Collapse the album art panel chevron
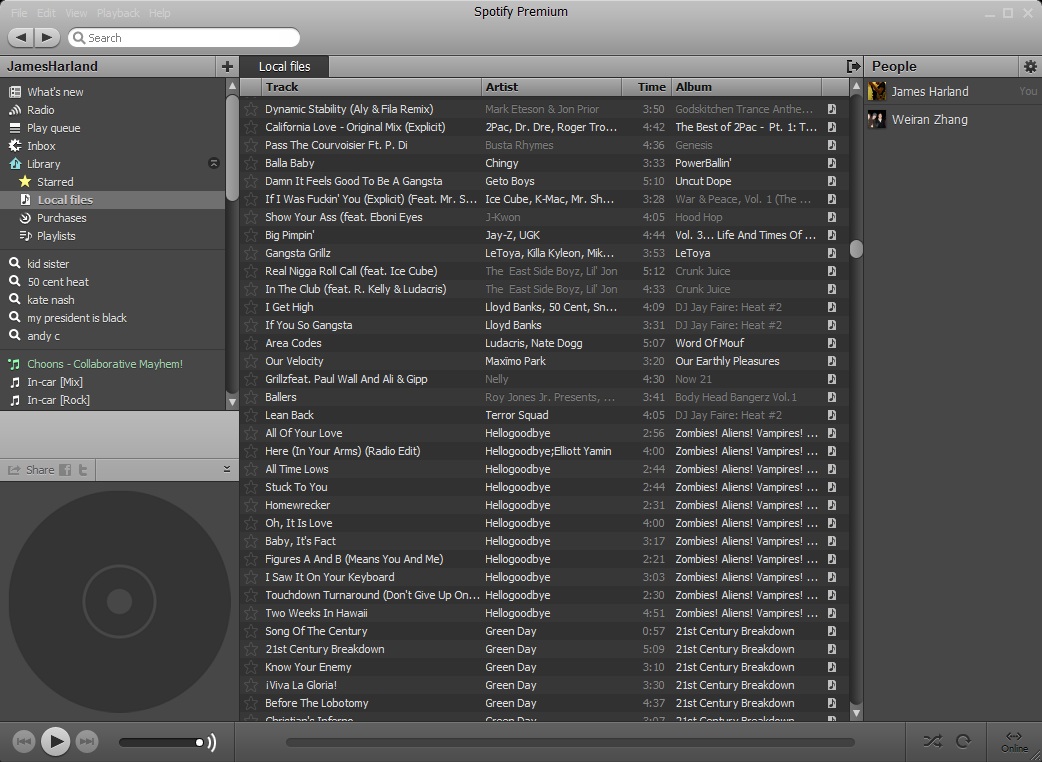The height and width of the screenshot is (762, 1042). pos(227,469)
